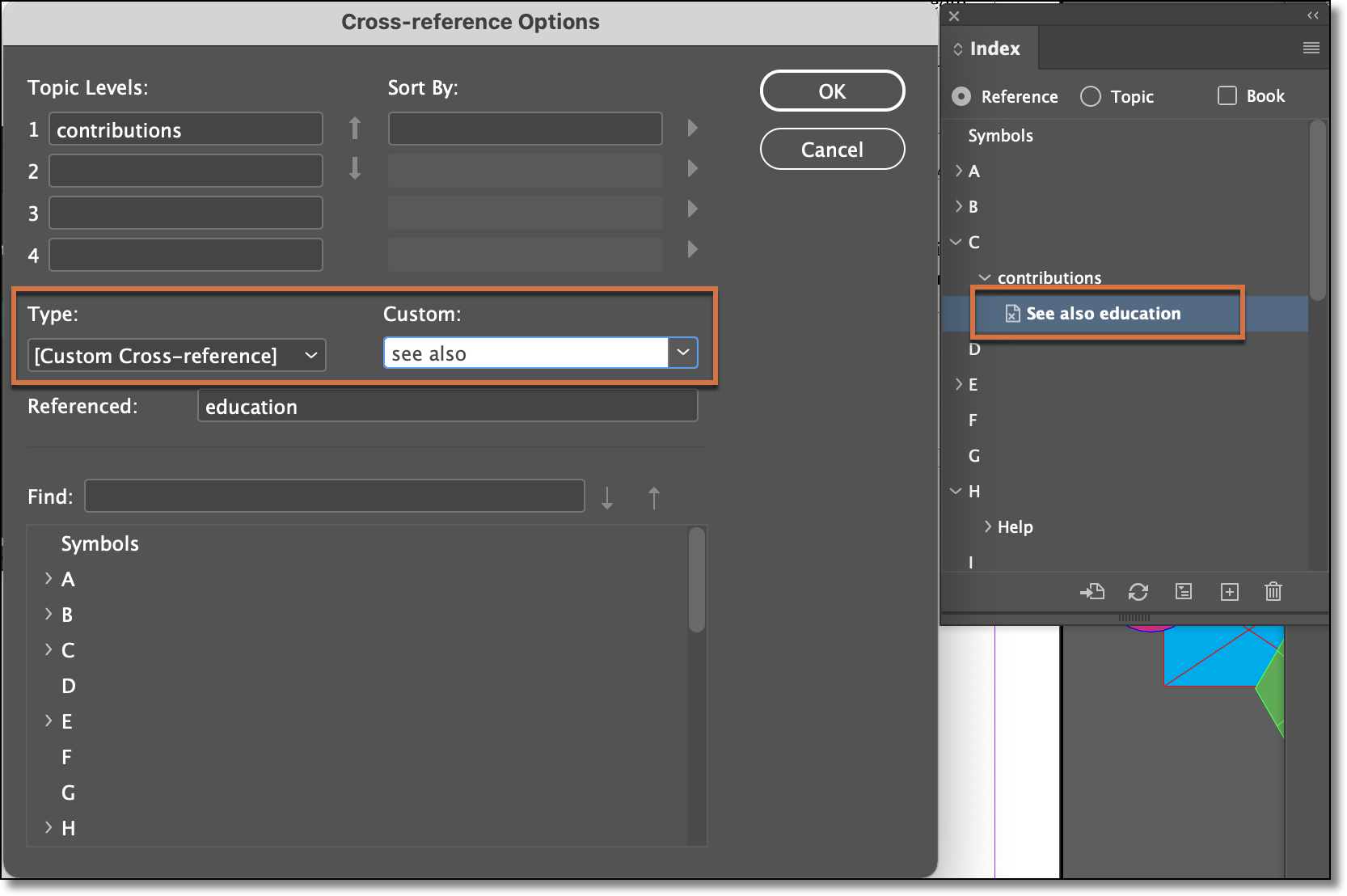This screenshot has height=896, width=1347.
Task: Move topic level down with the down arrow
Action: click(354, 170)
